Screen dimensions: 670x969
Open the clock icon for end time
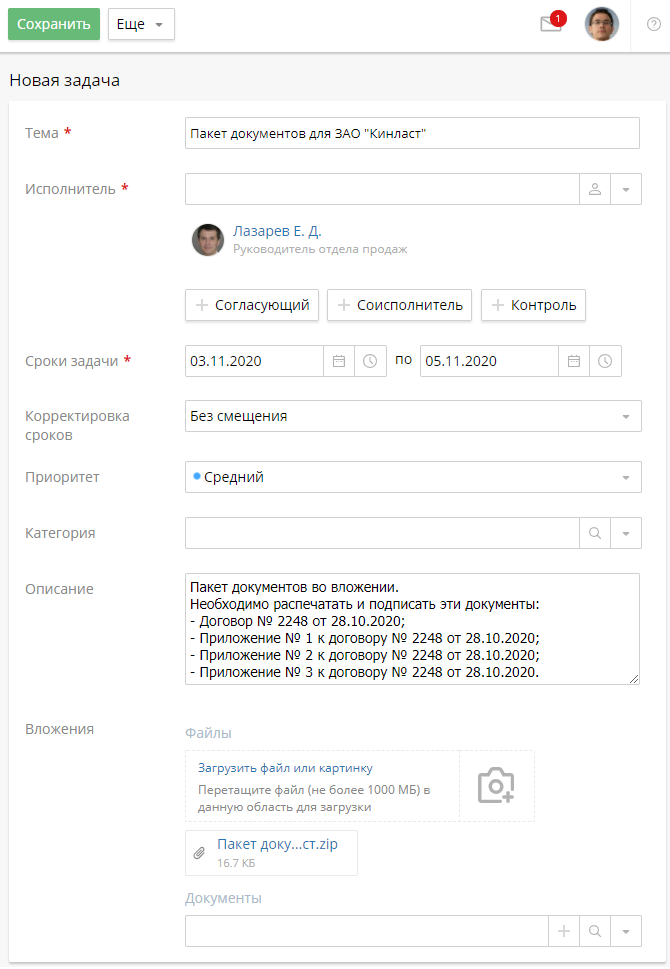tap(605, 361)
